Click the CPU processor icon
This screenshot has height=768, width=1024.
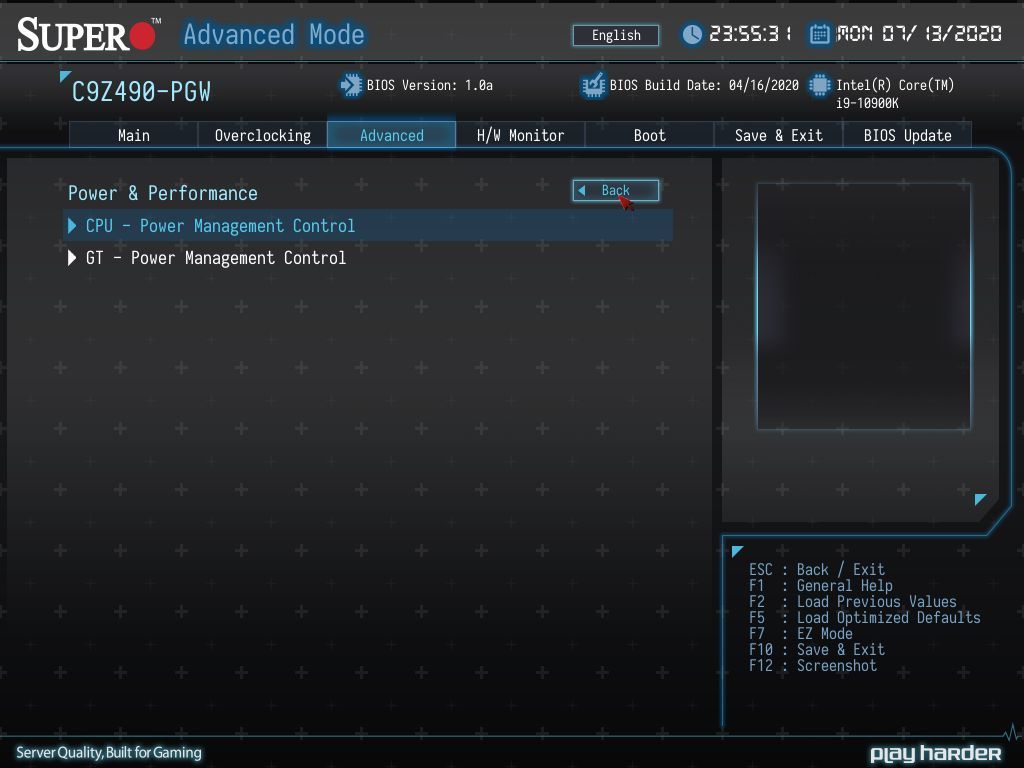click(819, 85)
